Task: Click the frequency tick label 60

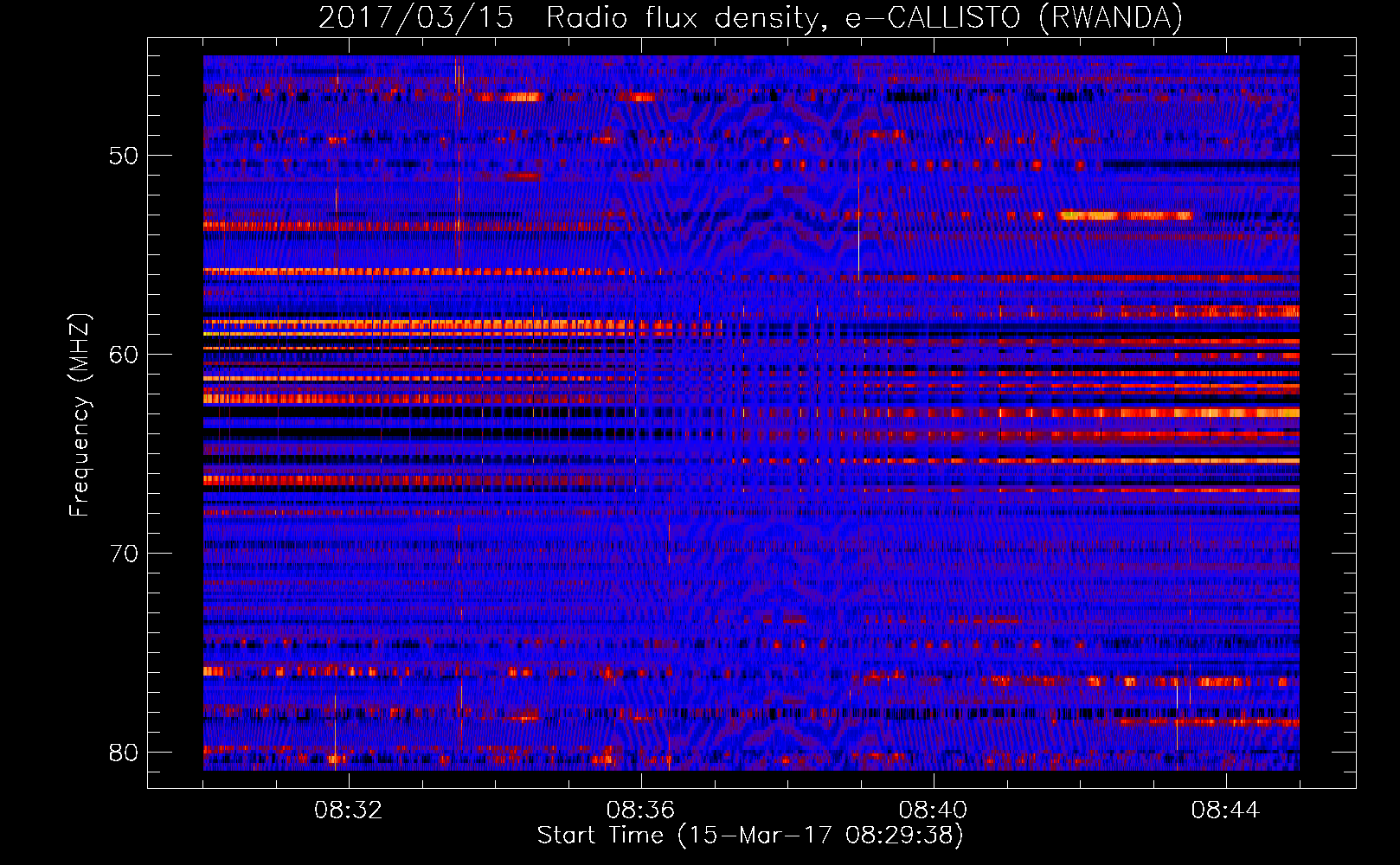Action: coord(123,354)
